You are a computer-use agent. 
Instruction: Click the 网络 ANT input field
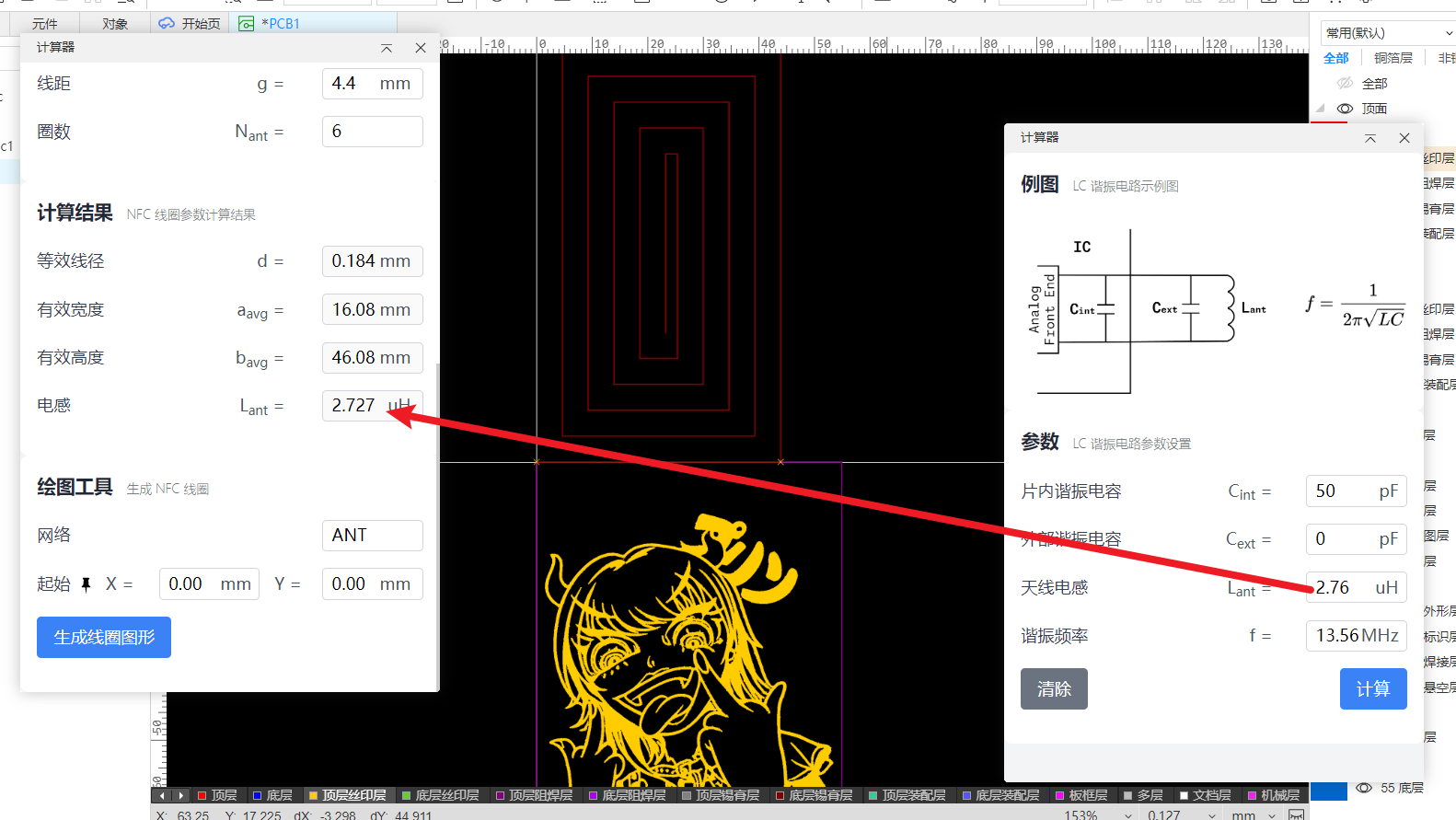[x=372, y=536]
